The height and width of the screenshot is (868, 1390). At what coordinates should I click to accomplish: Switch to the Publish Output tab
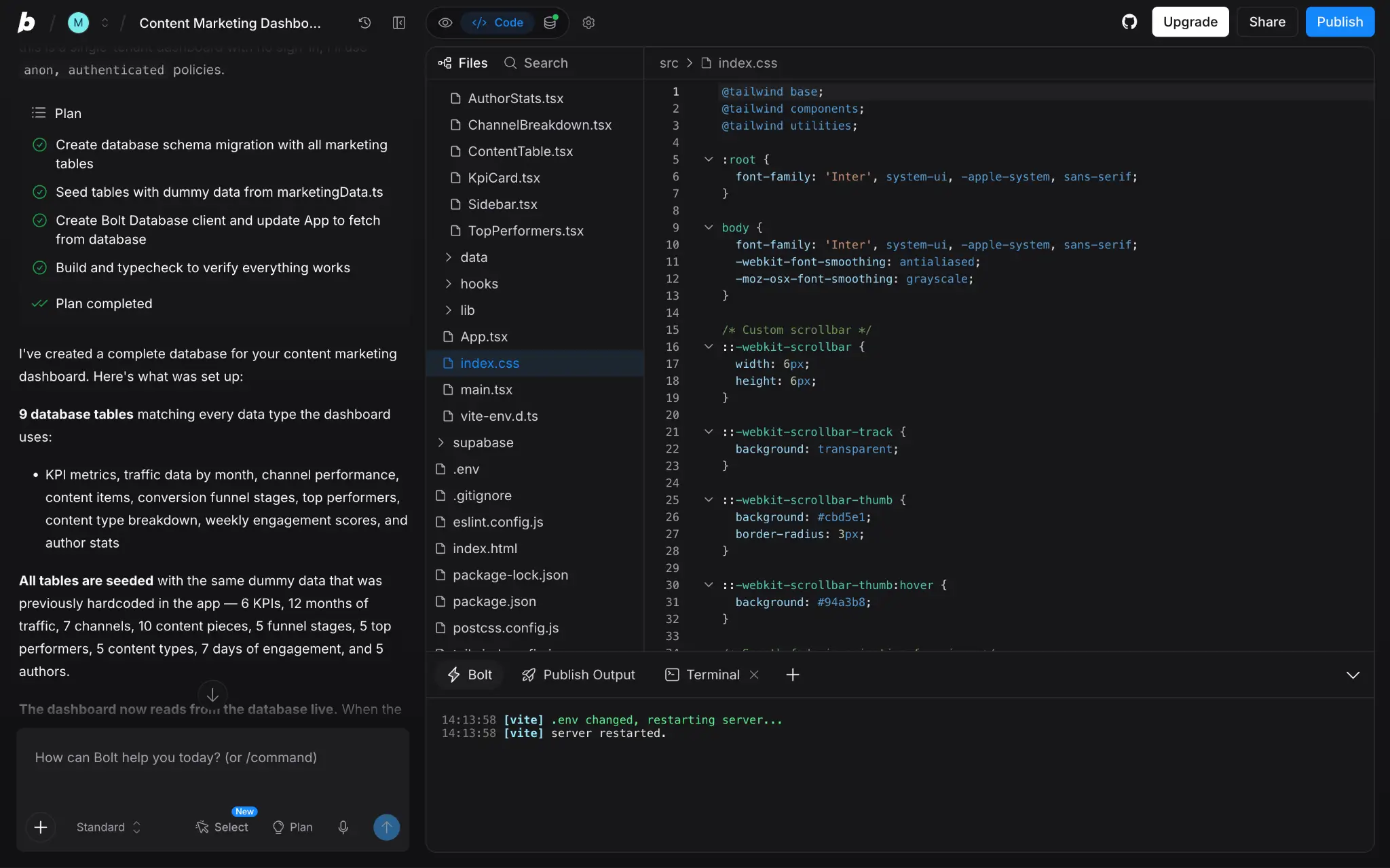[x=578, y=675]
